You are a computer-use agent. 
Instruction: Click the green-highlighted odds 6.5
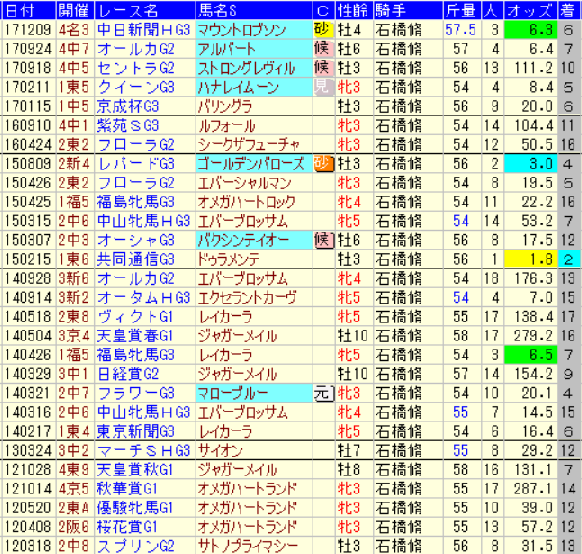pos(530,355)
